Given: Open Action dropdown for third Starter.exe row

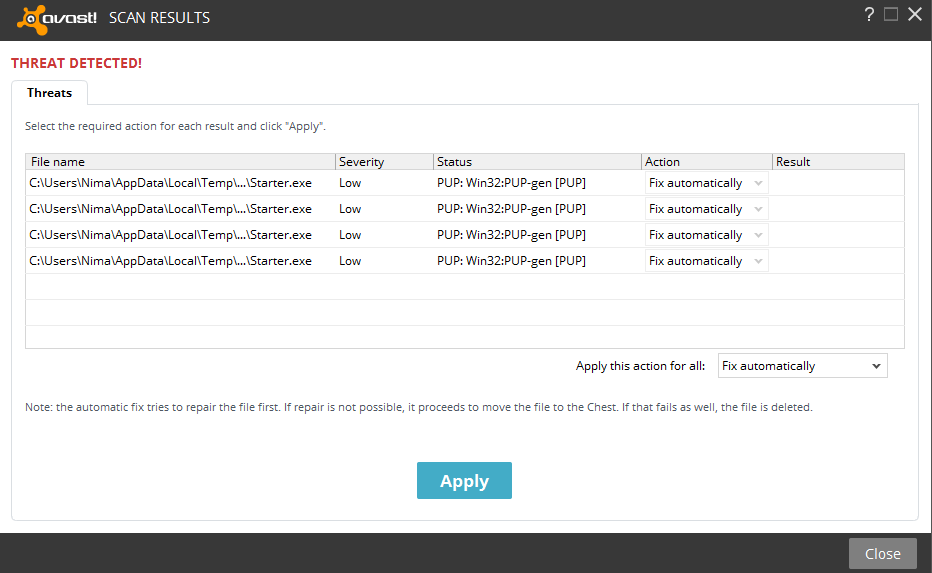Looking at the screenshot, I should pyautogui.click(x=706, y=235).
